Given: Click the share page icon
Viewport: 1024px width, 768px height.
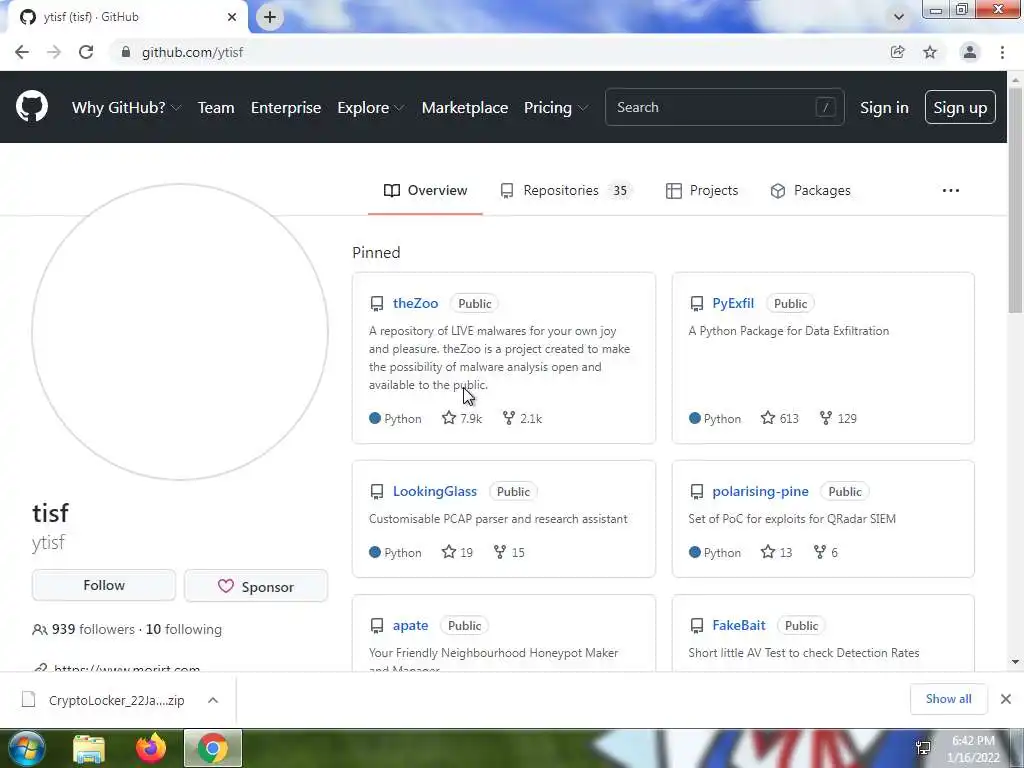Looking at the screenshot, I should pyautogui.click(x=898, y=52).
